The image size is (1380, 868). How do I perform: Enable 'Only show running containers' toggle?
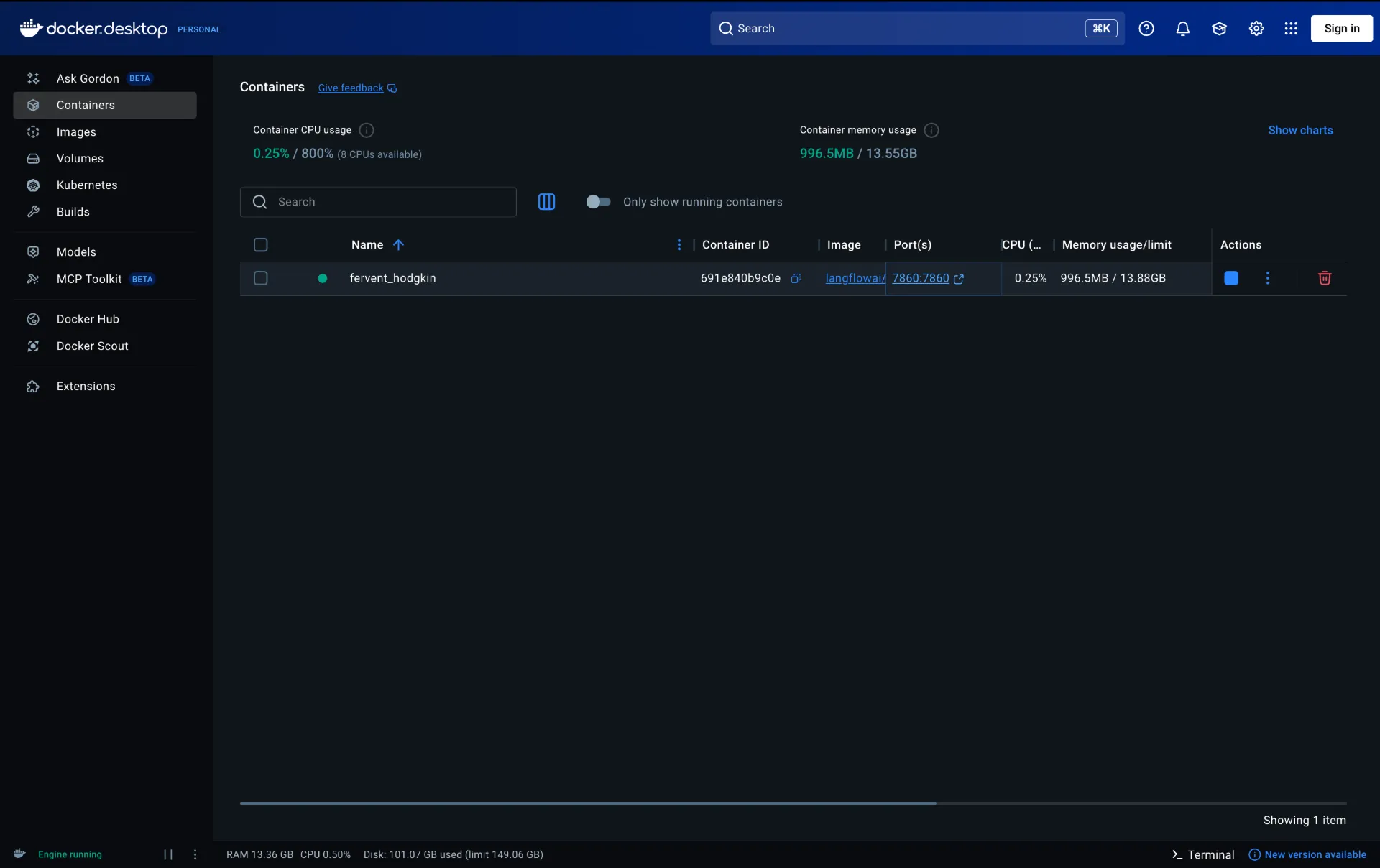[598, 202]
